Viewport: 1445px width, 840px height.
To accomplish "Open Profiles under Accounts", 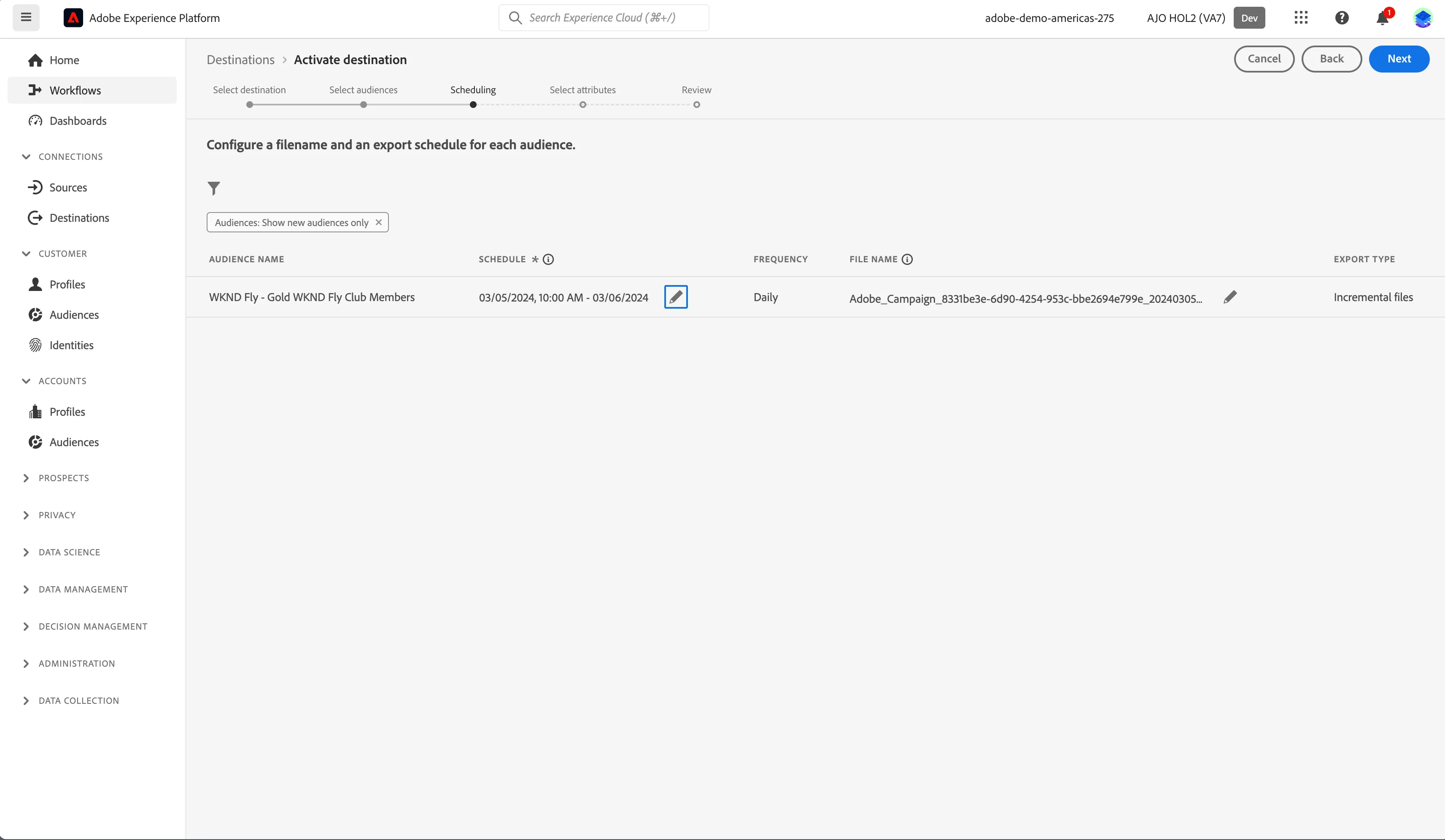I will click(92, 412).
